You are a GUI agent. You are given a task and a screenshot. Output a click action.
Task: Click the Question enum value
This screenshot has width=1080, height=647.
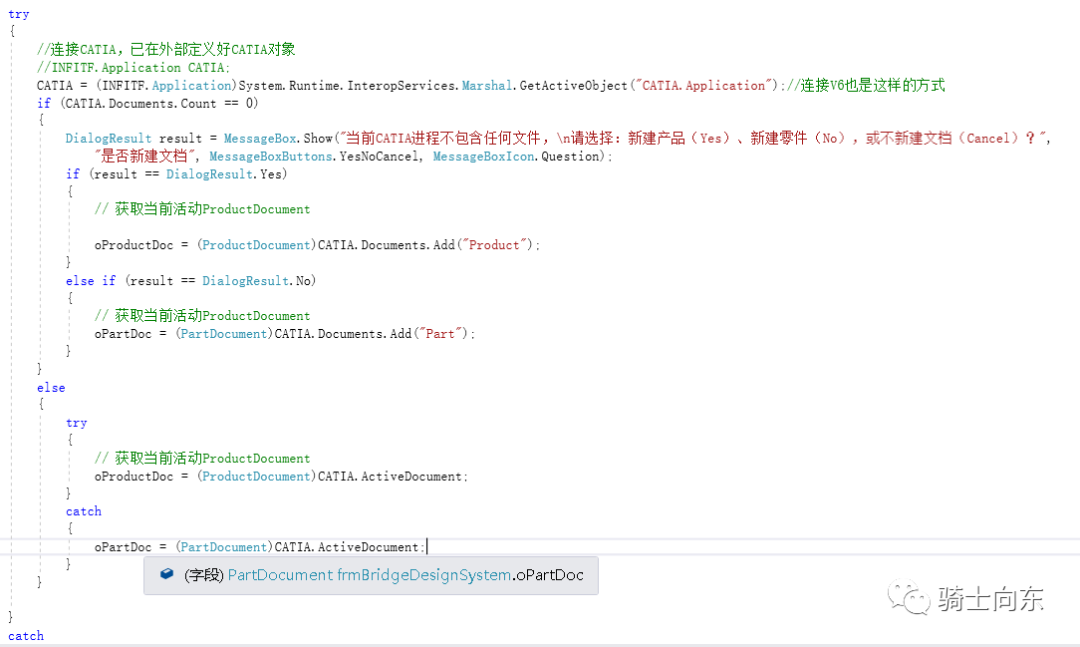(570, 156)
